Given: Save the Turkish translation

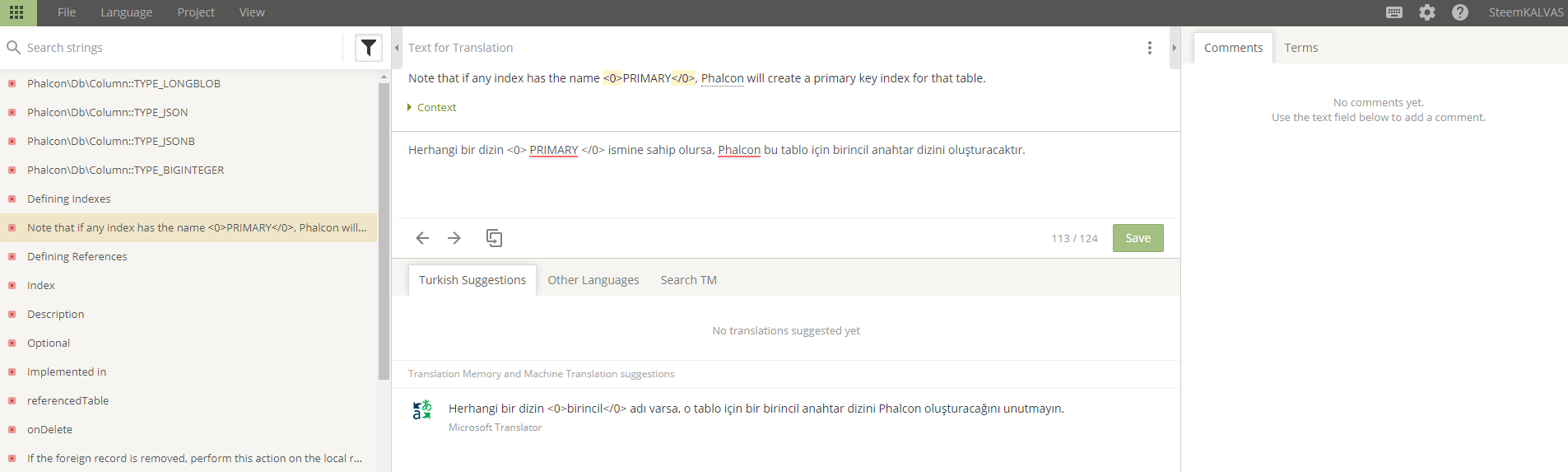Looking at the screenshot, I should [1138, 238].
